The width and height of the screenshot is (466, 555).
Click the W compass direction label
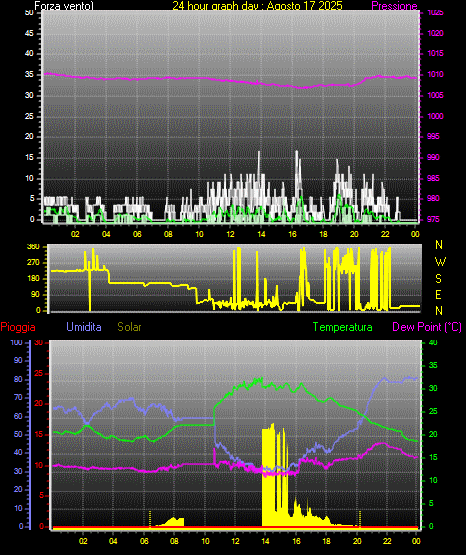point(440,262)
